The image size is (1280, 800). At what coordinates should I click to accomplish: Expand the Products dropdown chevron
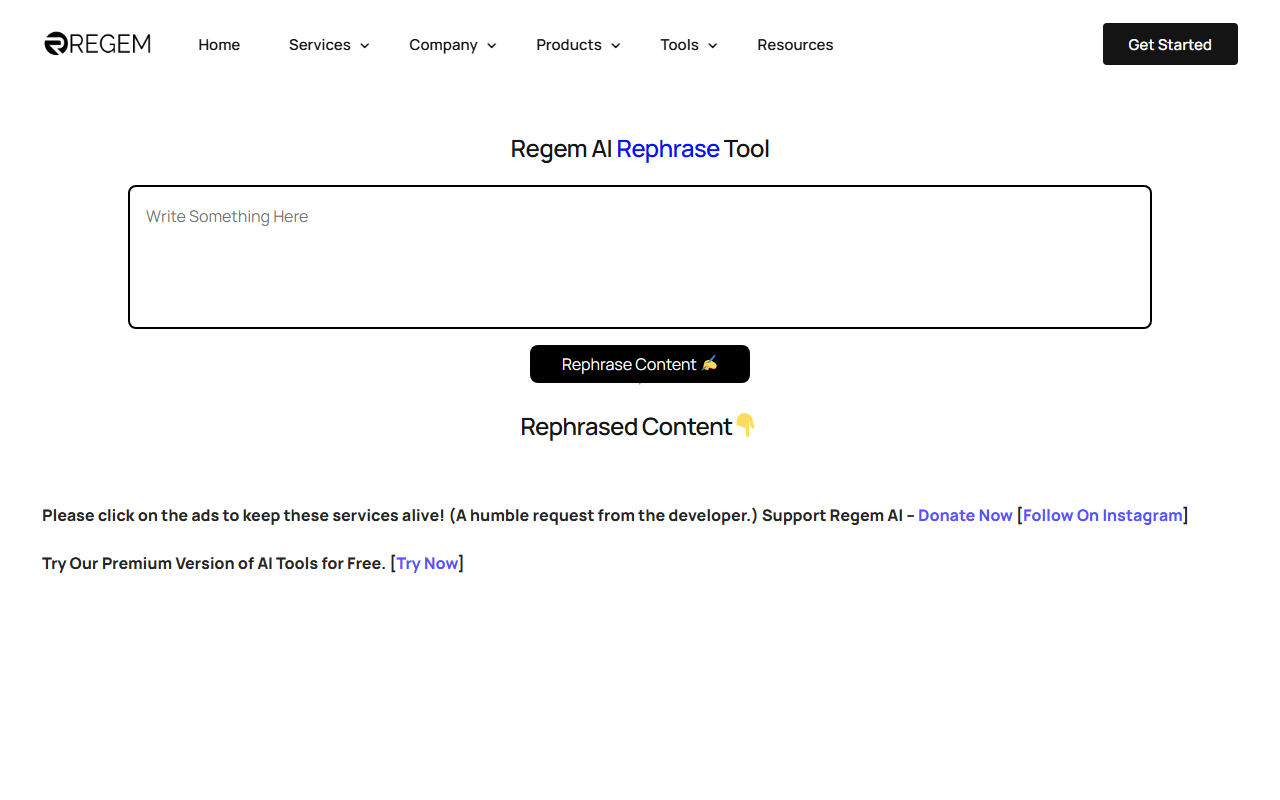pyautogui.click(x=616, y=46)
